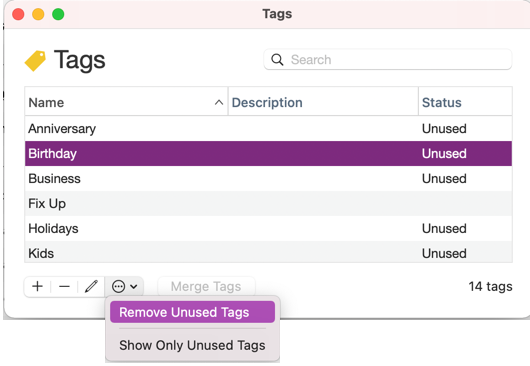The height and width of the screenshot is (366, 530).
Task: Choose Show Only Unused Tags option
Action: [x=192, y=345]
